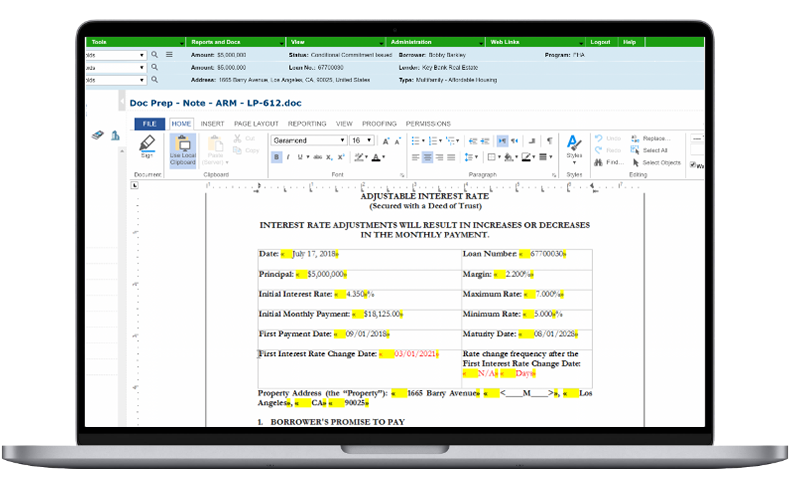Screen dimensions: 790x493
Task: Click the font color button
Action: click(376, 157)
